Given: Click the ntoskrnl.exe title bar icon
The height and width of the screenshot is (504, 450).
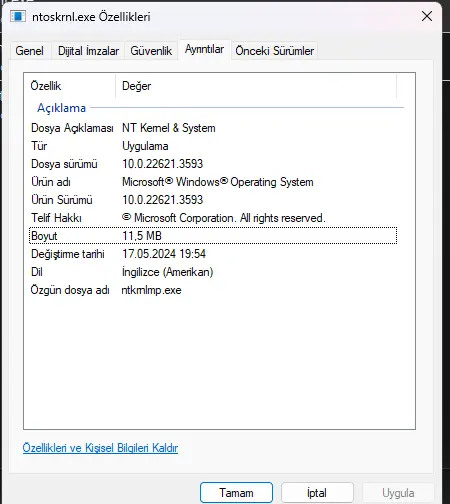Looking at the screenshot, I should click(x=18, y=16).
